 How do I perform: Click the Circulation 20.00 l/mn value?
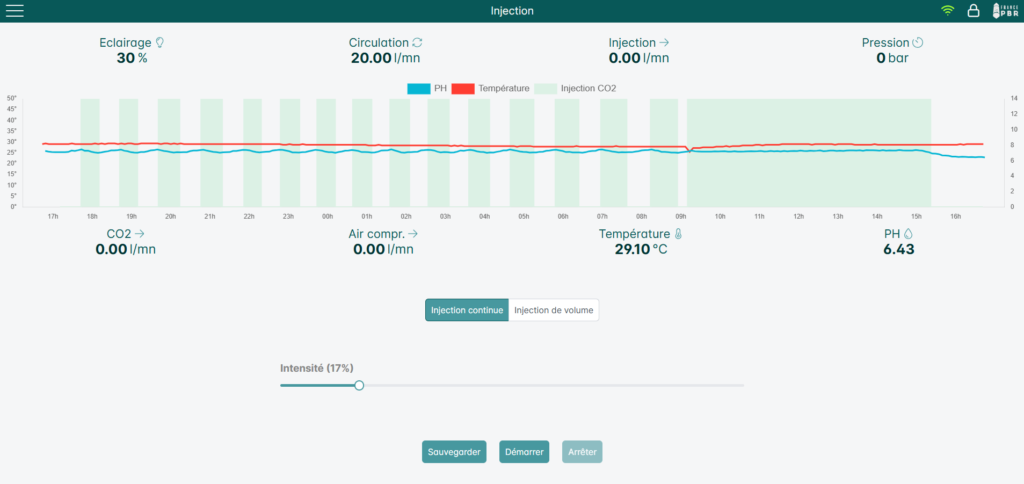click(x=385, y=58)
